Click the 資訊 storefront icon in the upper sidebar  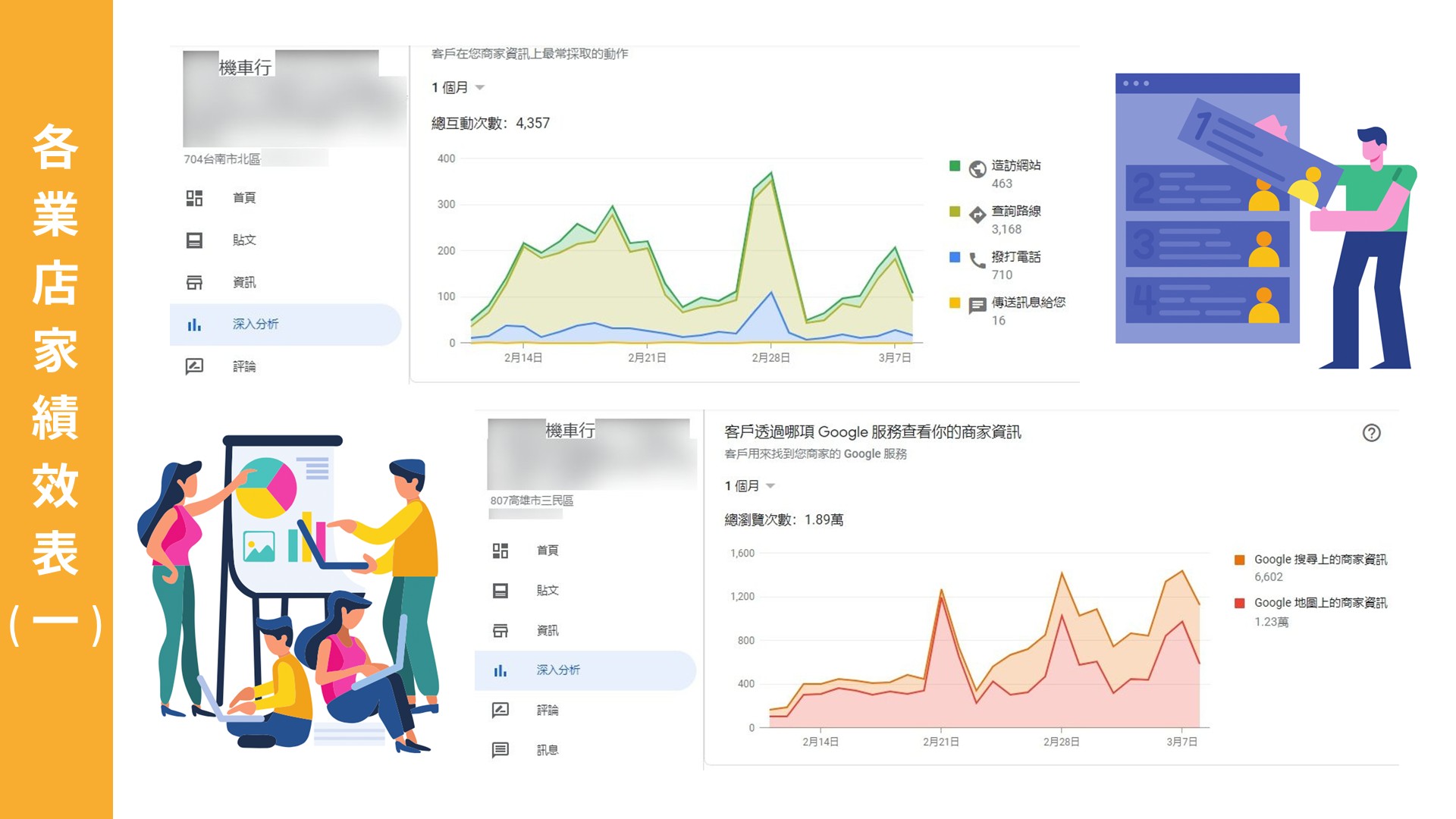(x=194, y=282)
